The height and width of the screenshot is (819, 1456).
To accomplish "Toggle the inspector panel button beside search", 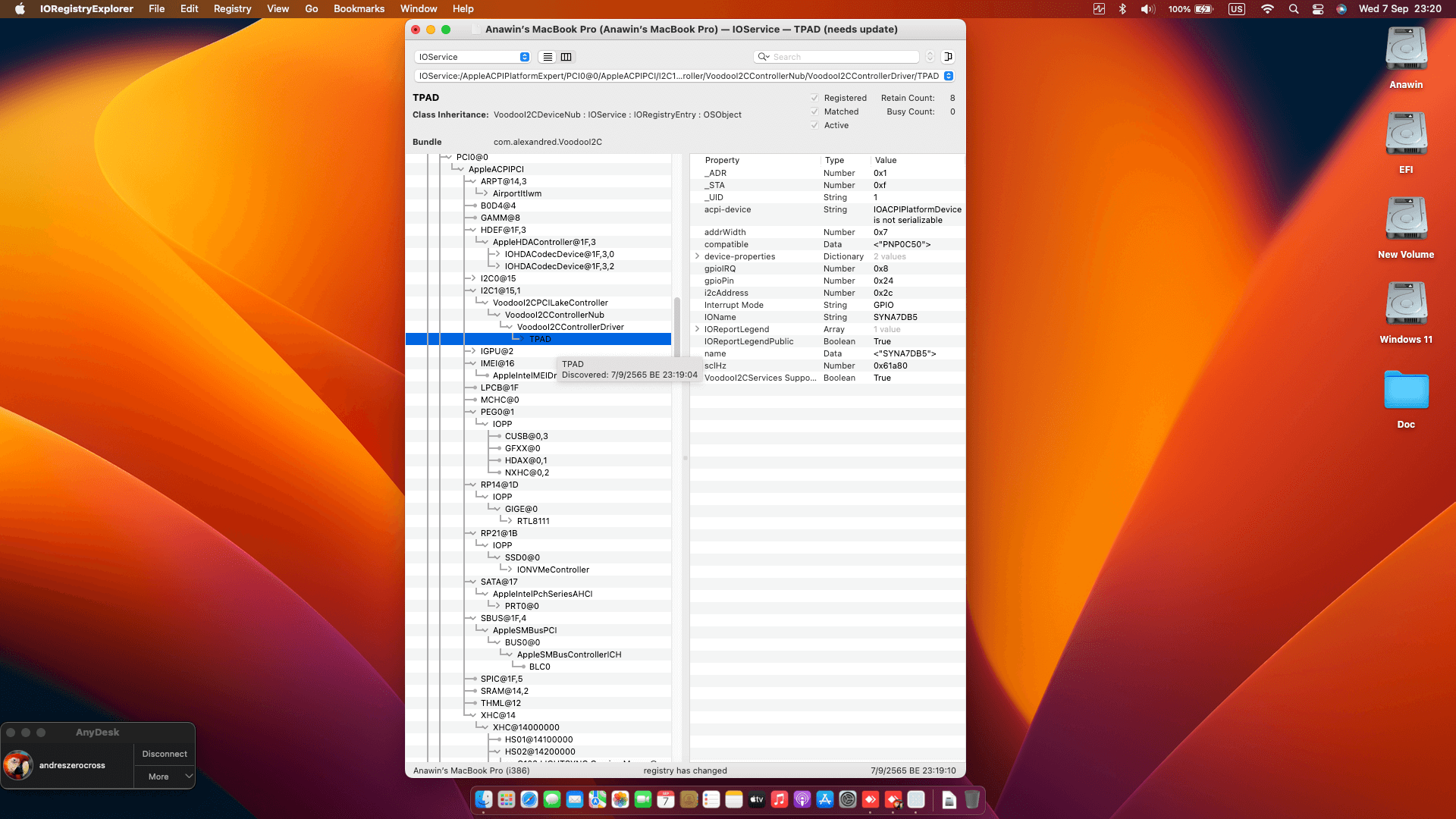I will point(948,57).
